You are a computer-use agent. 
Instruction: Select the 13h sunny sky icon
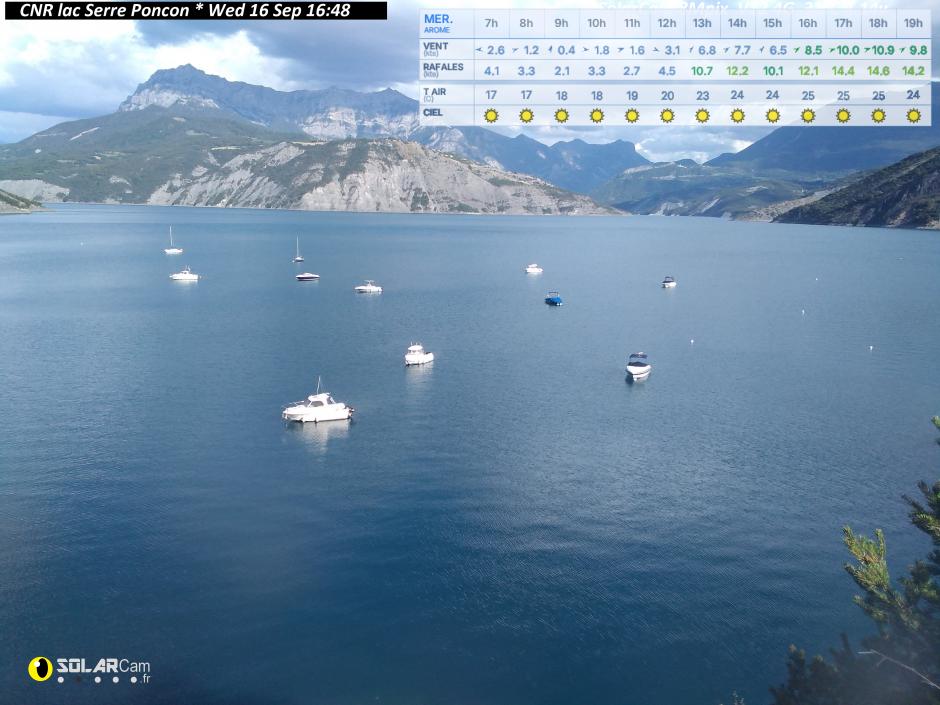point(703,116)
